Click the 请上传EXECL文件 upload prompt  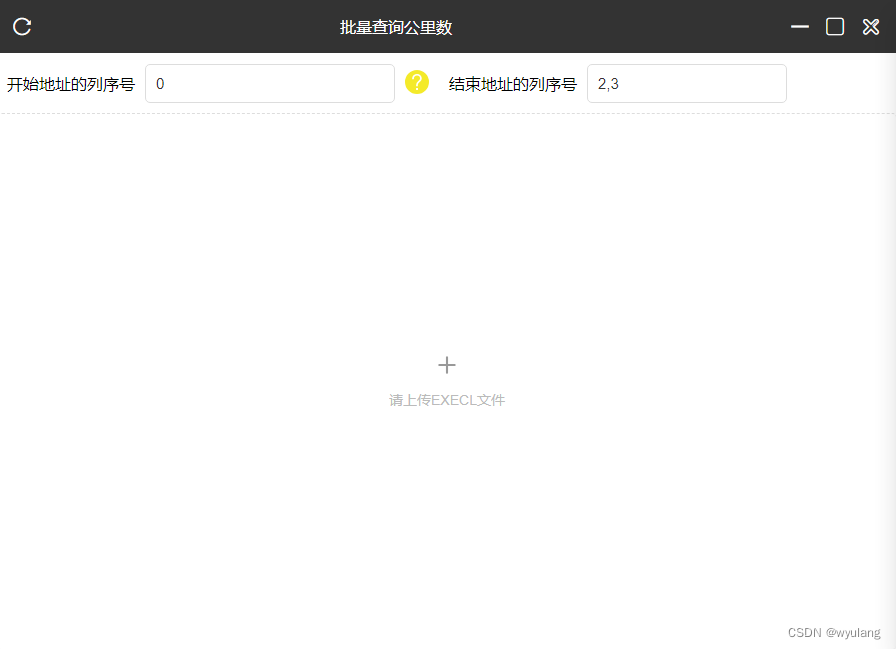pyautogui.click(x=447, y=400)
